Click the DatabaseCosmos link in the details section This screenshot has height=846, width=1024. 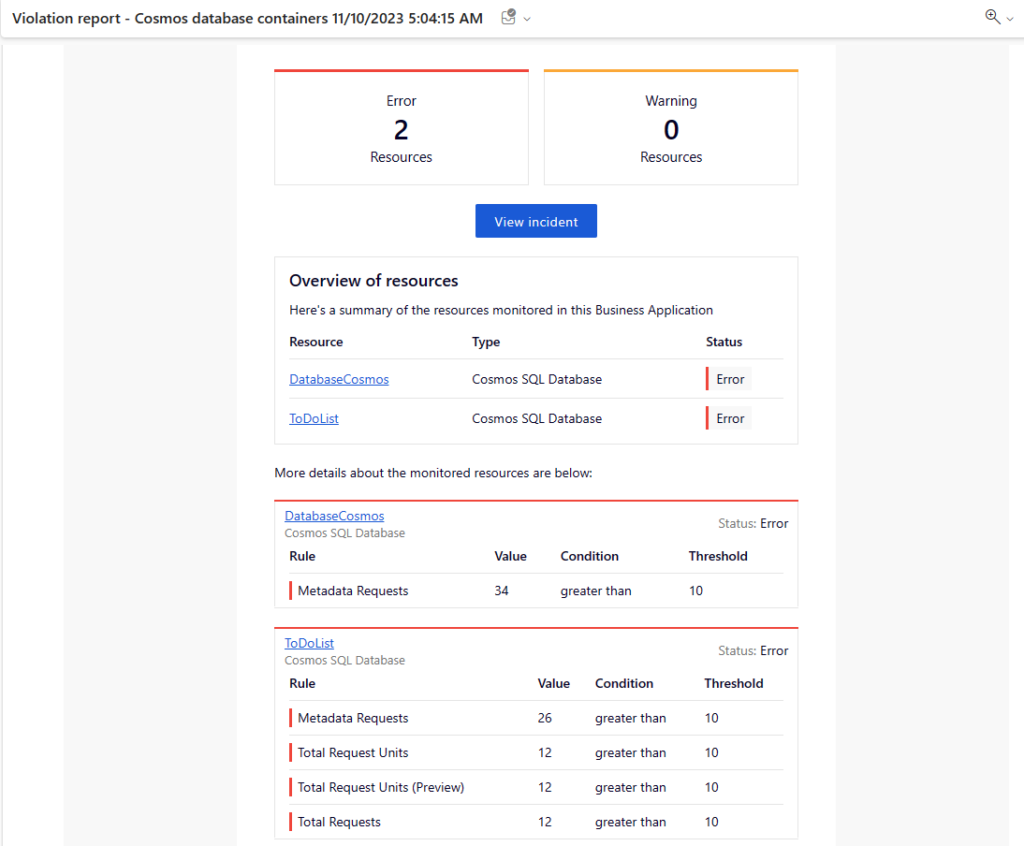[x=334, y=515]
